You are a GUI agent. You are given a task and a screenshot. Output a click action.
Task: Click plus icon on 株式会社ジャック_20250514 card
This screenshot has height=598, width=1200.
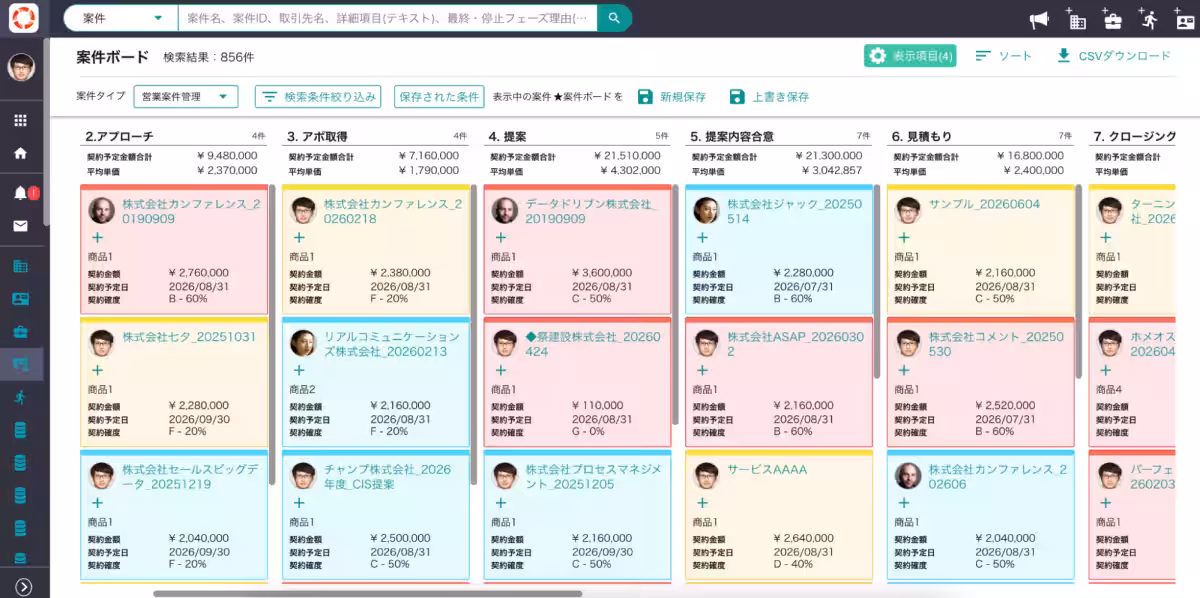pos(702,238)
